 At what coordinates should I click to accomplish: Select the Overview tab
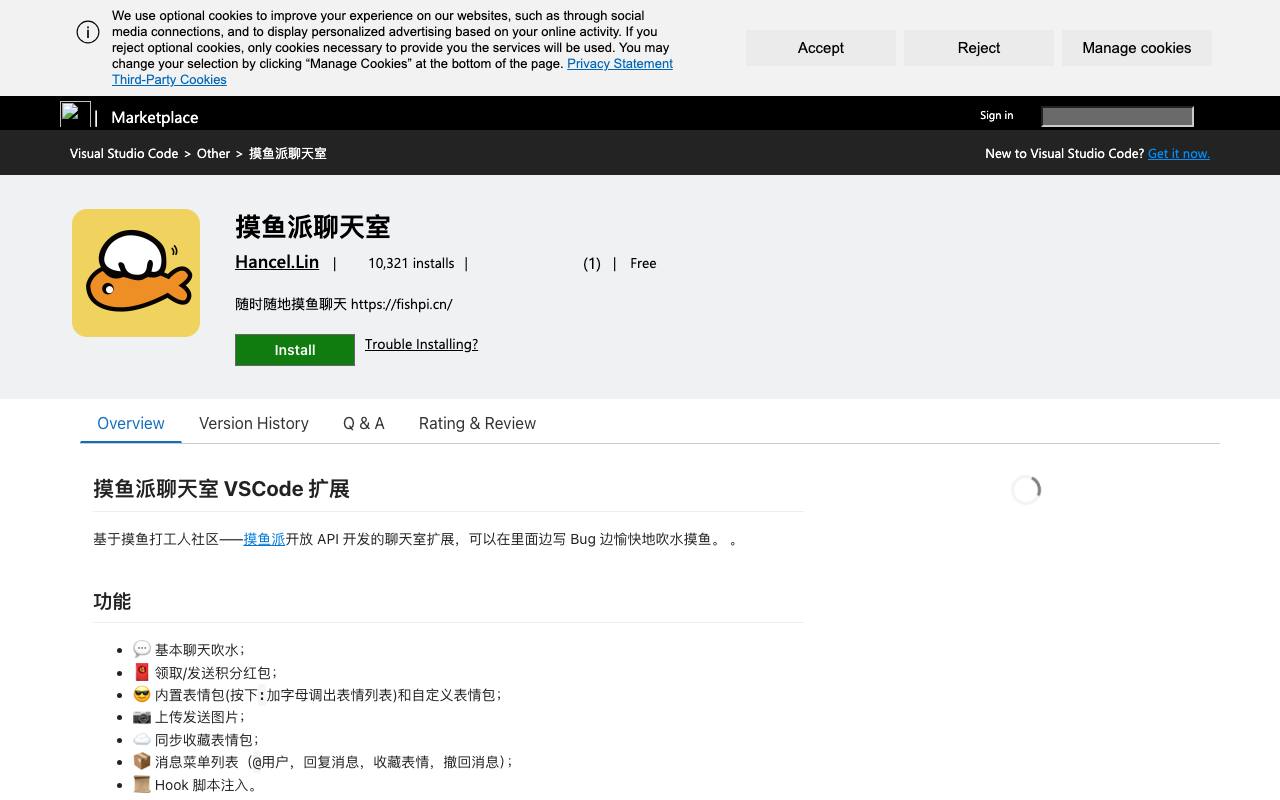pos(131,423)
